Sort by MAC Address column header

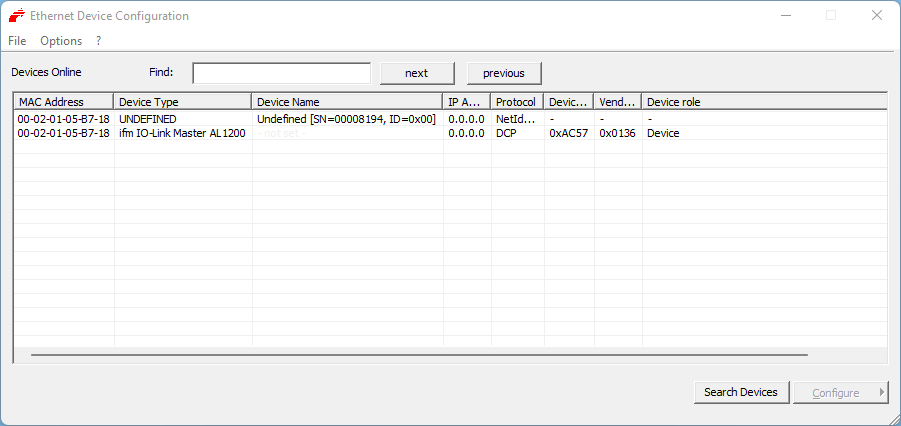point(63,102)
